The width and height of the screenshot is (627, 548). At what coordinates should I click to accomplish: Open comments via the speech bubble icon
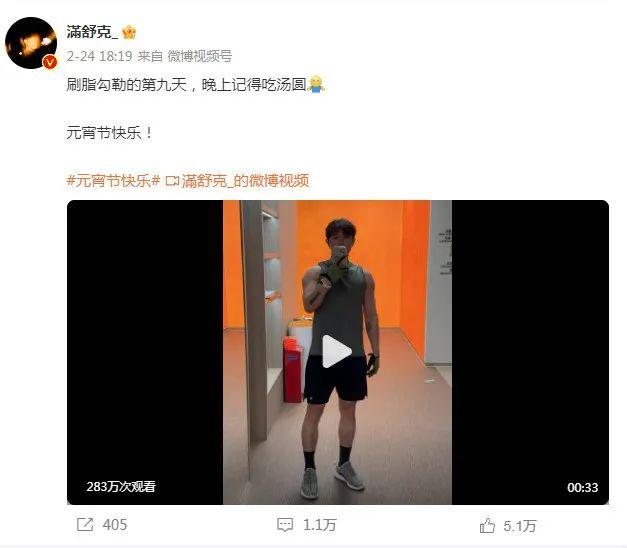pos(285,524)
